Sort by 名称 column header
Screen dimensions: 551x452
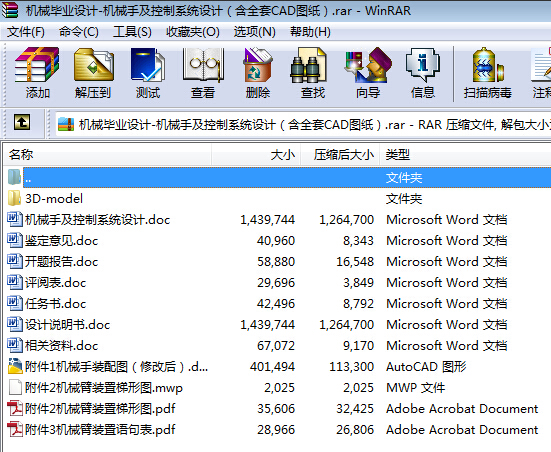pyautogui.click(x=107, y=154)
